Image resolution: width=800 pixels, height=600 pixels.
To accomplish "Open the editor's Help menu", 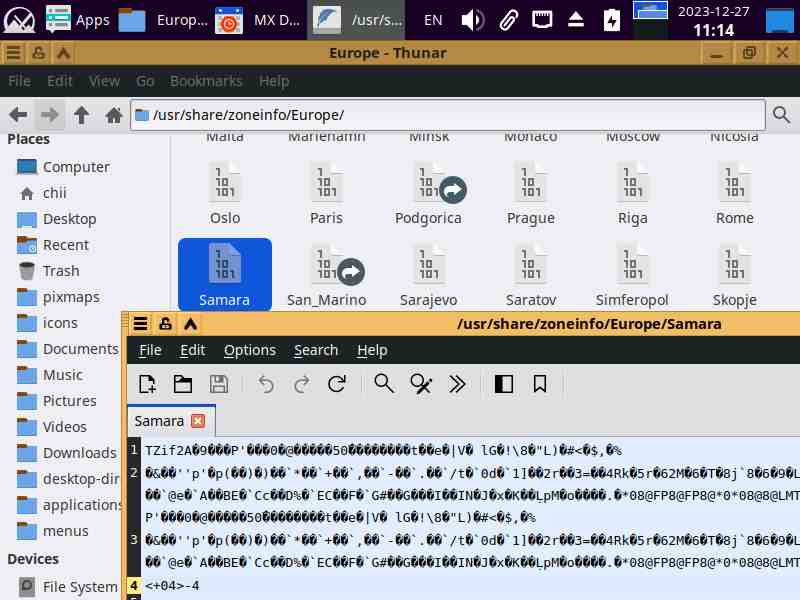I will (x=372, y=351).
